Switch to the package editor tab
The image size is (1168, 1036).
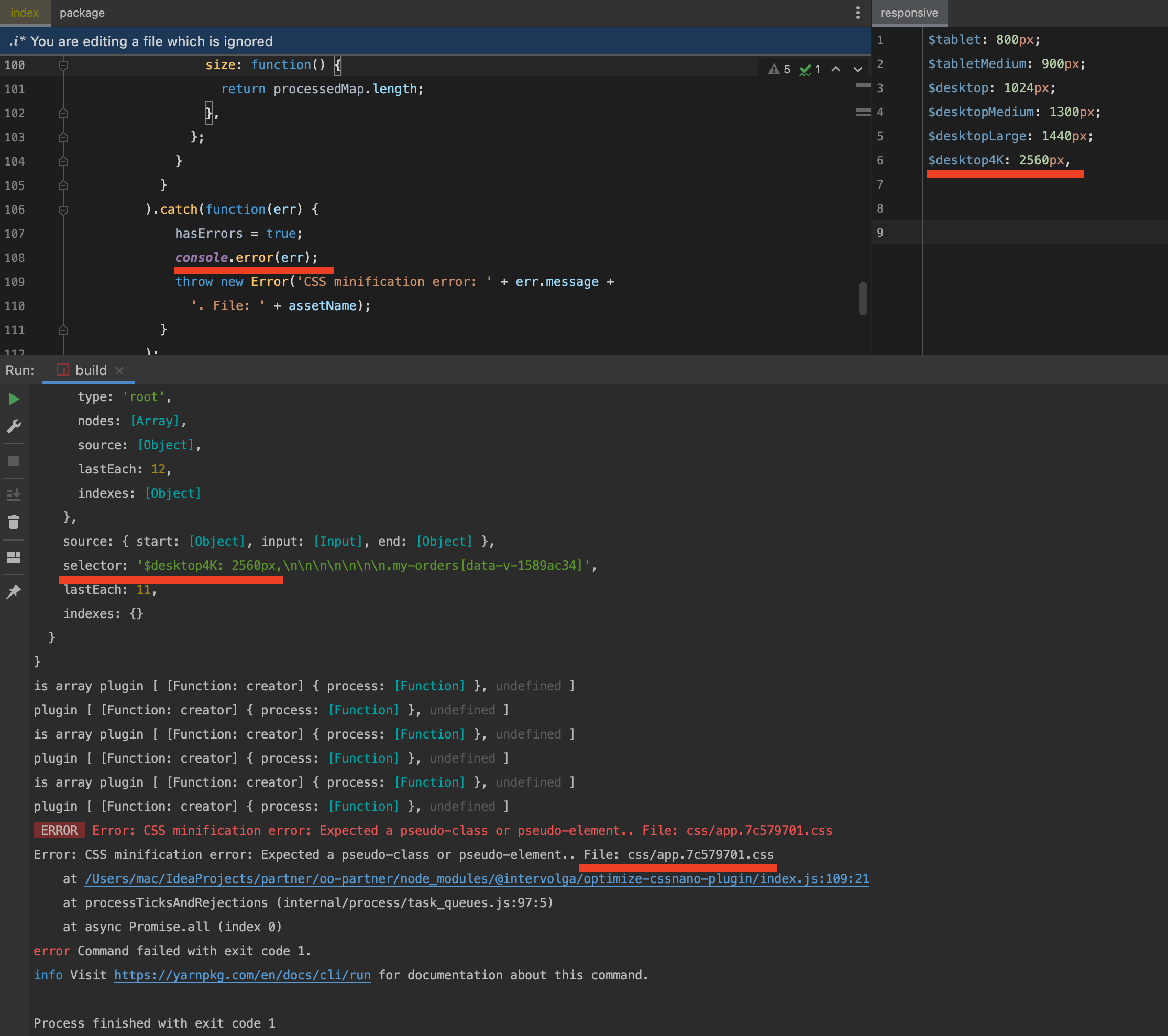[x=82, y=13]
